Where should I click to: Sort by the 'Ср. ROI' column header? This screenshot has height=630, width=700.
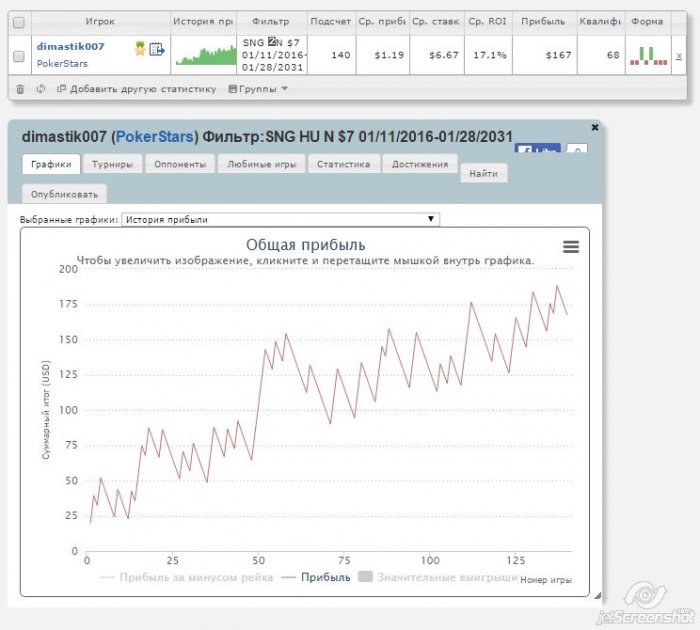[488, 21]
